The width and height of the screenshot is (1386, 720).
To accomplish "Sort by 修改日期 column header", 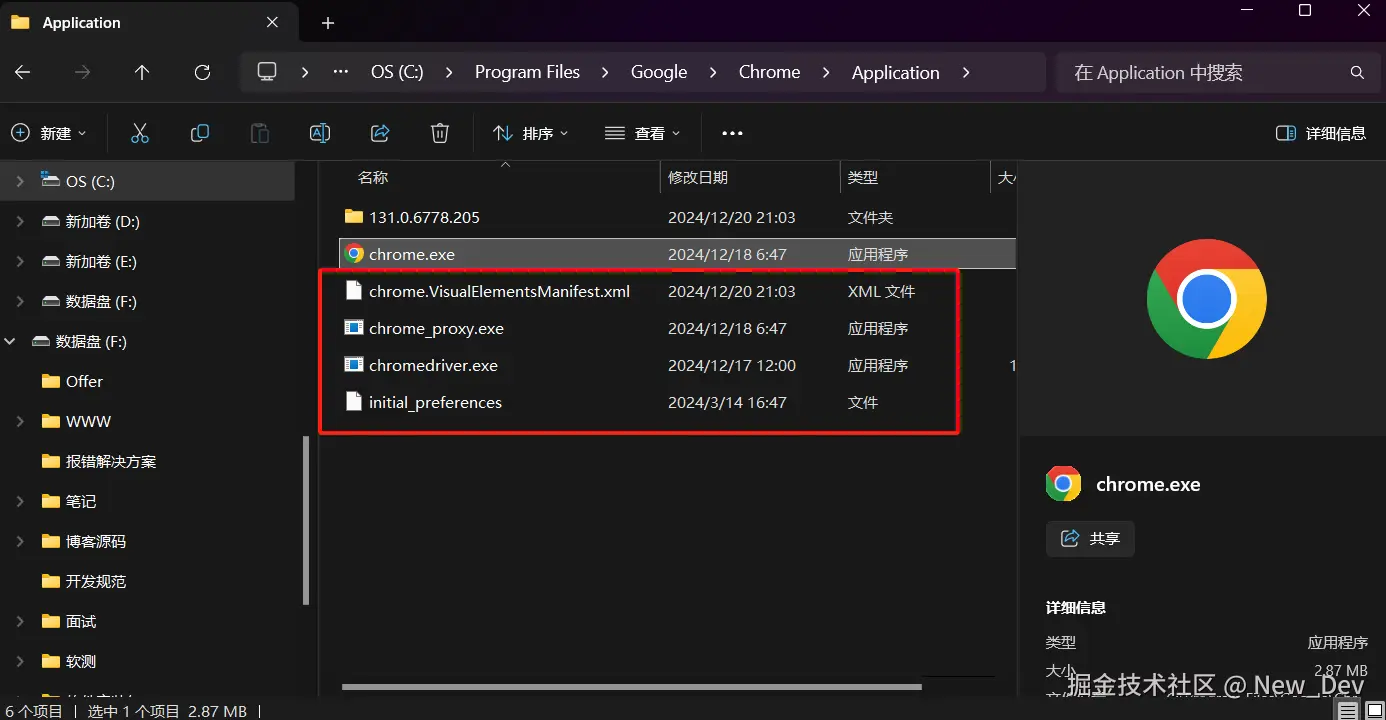I will click(698, 177).
